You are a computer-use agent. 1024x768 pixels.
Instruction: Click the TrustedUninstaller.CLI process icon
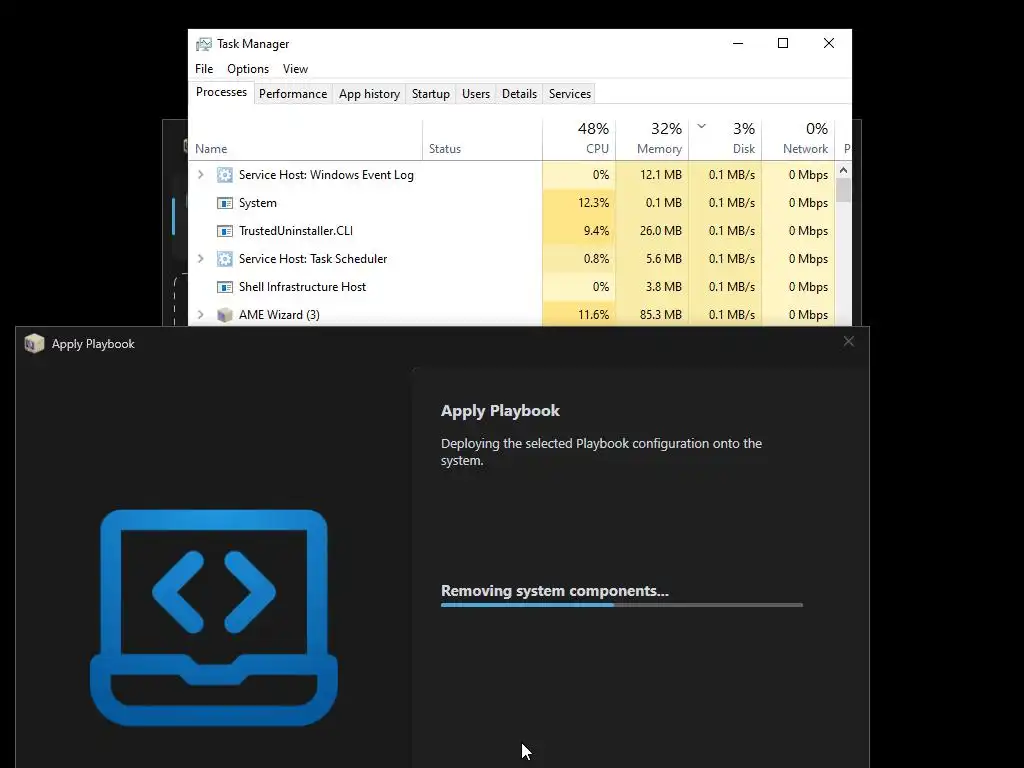225,231
